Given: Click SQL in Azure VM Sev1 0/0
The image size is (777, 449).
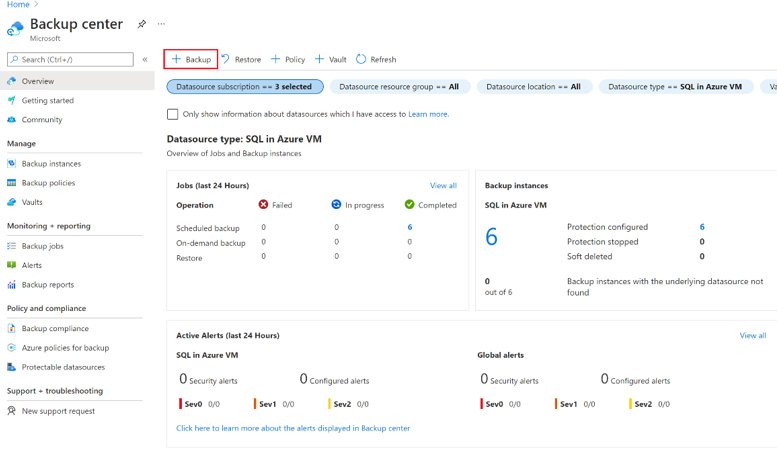Looking at the screenshot, I should pyautogui.click(x=274, y=404).
